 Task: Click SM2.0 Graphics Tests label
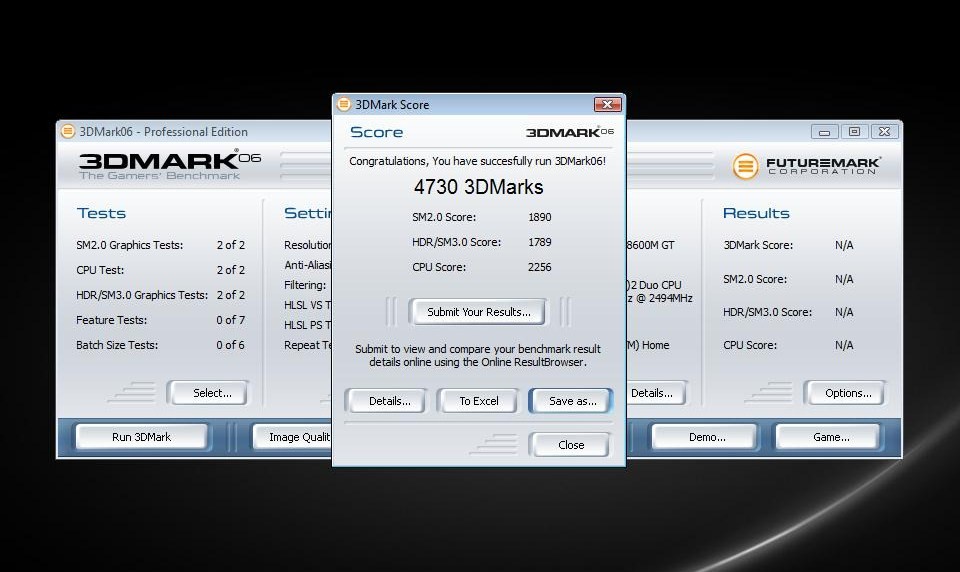coord(130,245)
